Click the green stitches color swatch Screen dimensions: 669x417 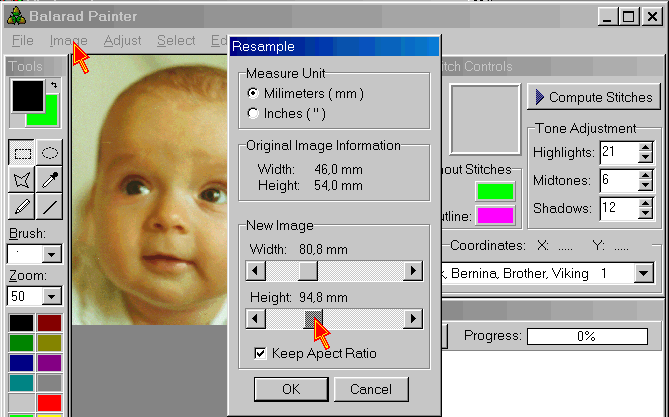click(495, 191)
